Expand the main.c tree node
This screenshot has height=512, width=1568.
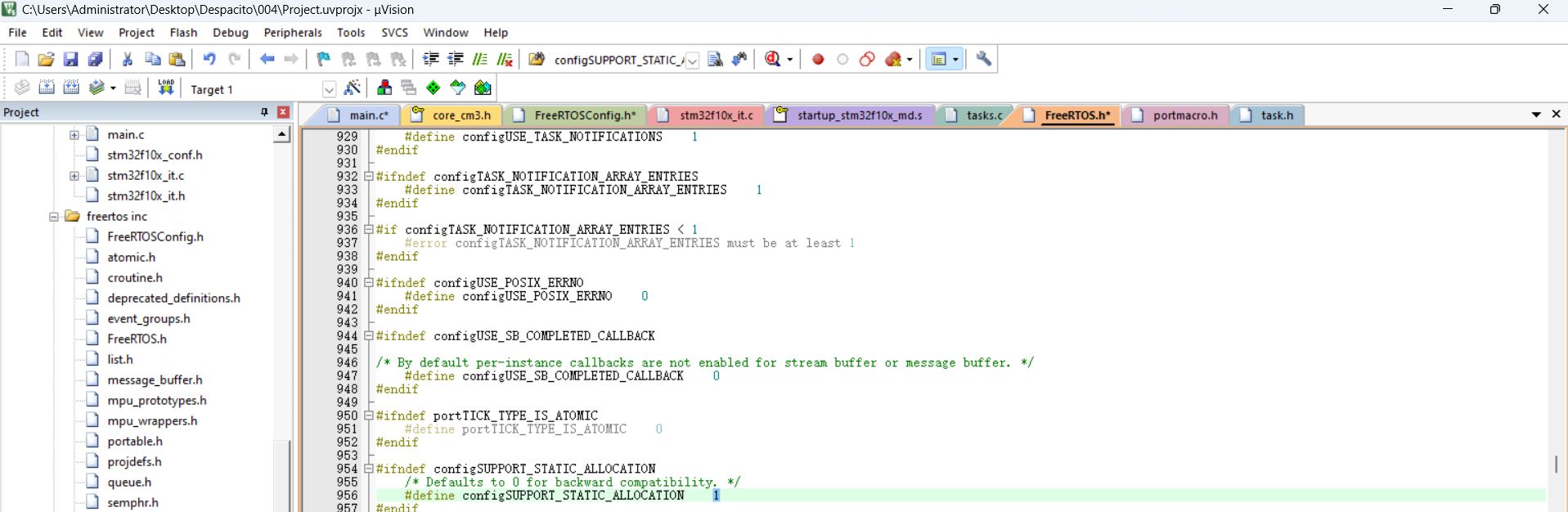point(74,134)
